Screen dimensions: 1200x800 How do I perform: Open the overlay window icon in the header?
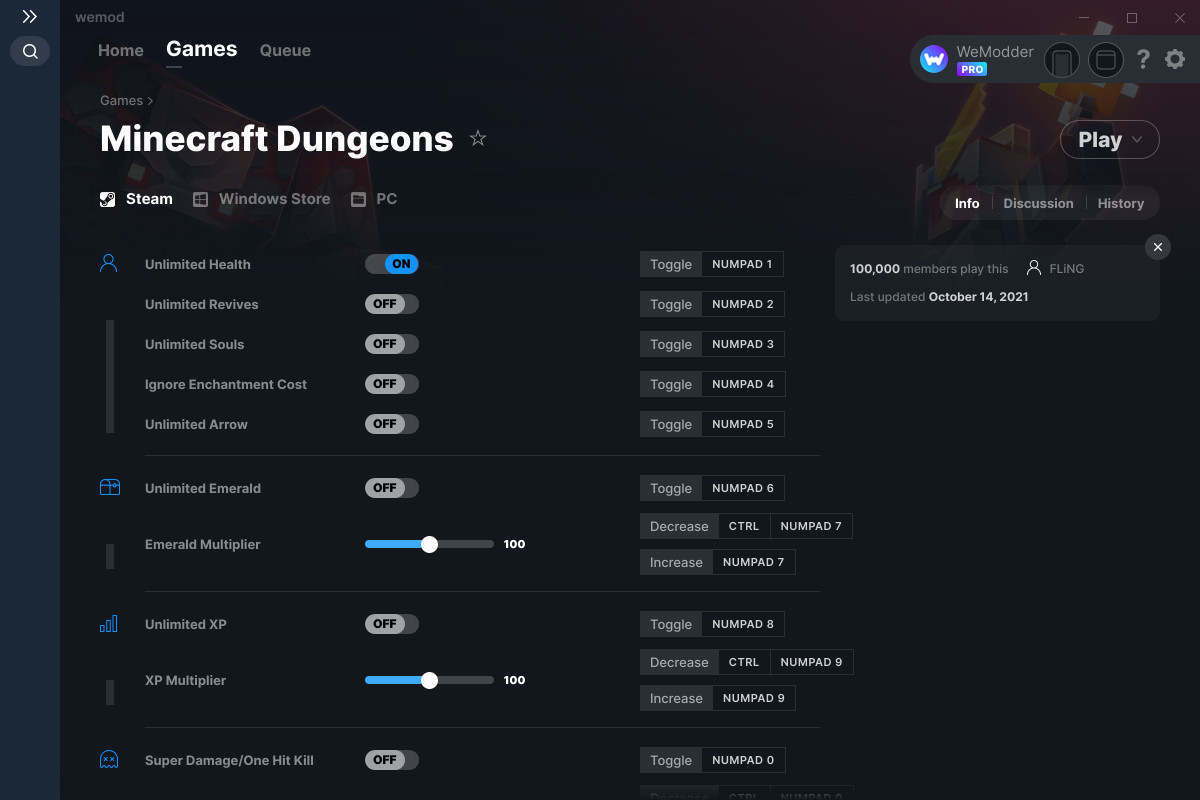pos(1106,60)
